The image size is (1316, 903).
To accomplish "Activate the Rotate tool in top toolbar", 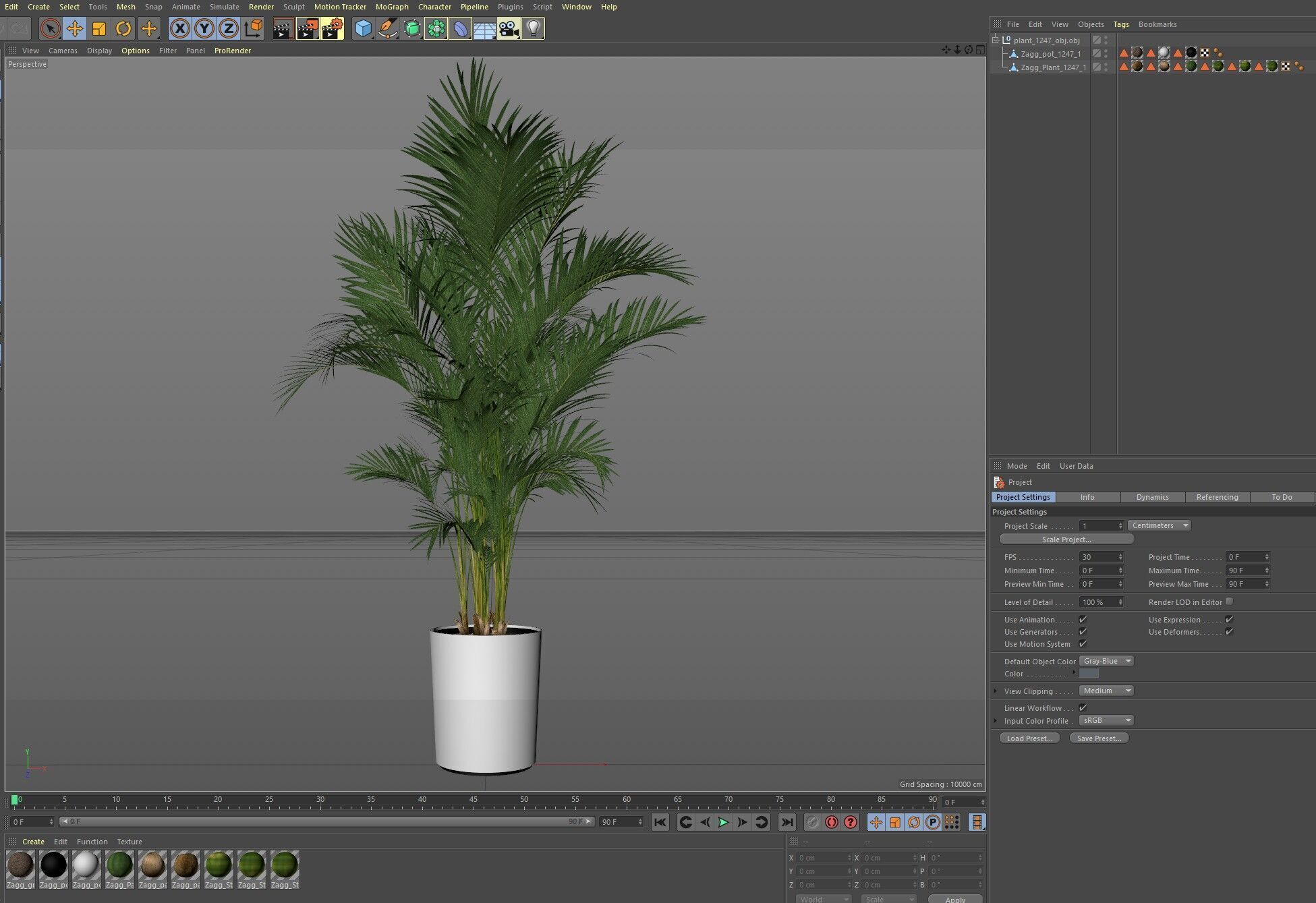I will 123,28.
